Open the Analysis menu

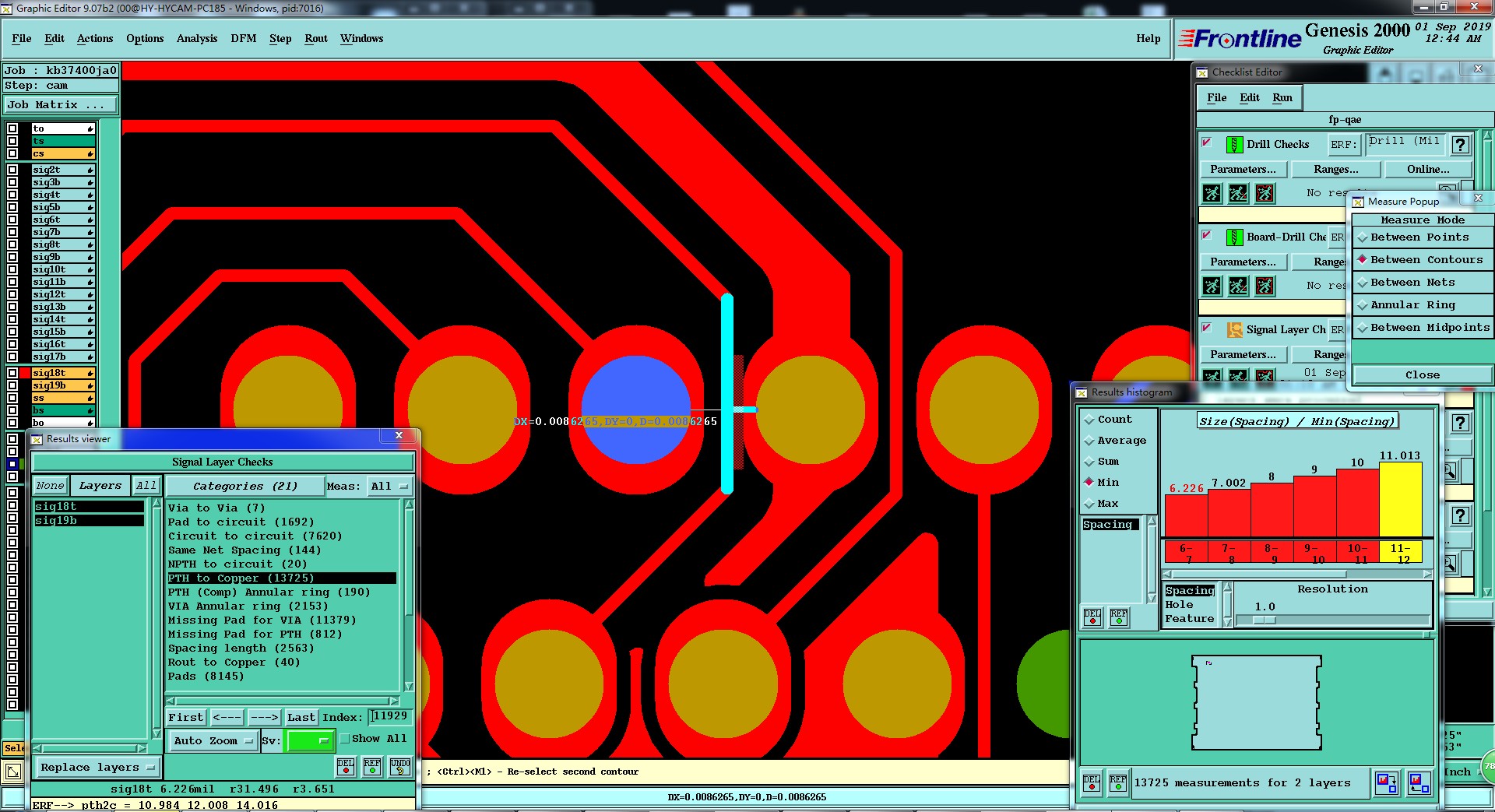coord(197,39)
